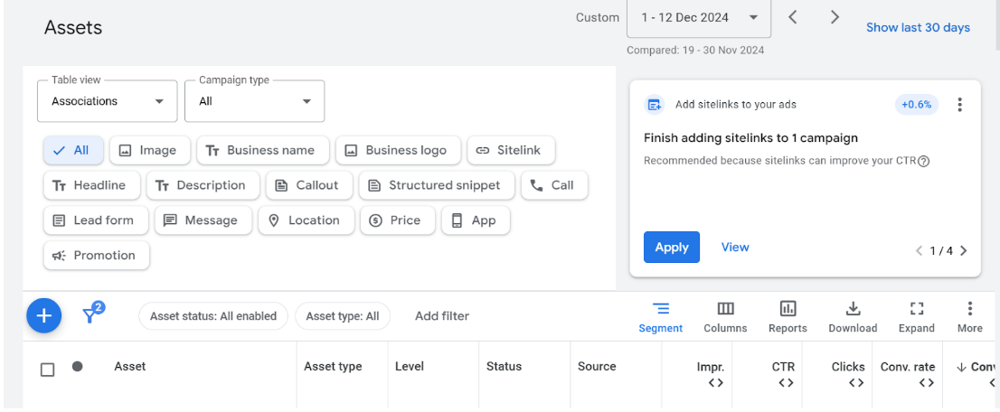Download the assets table

click(x=853, y=318)
